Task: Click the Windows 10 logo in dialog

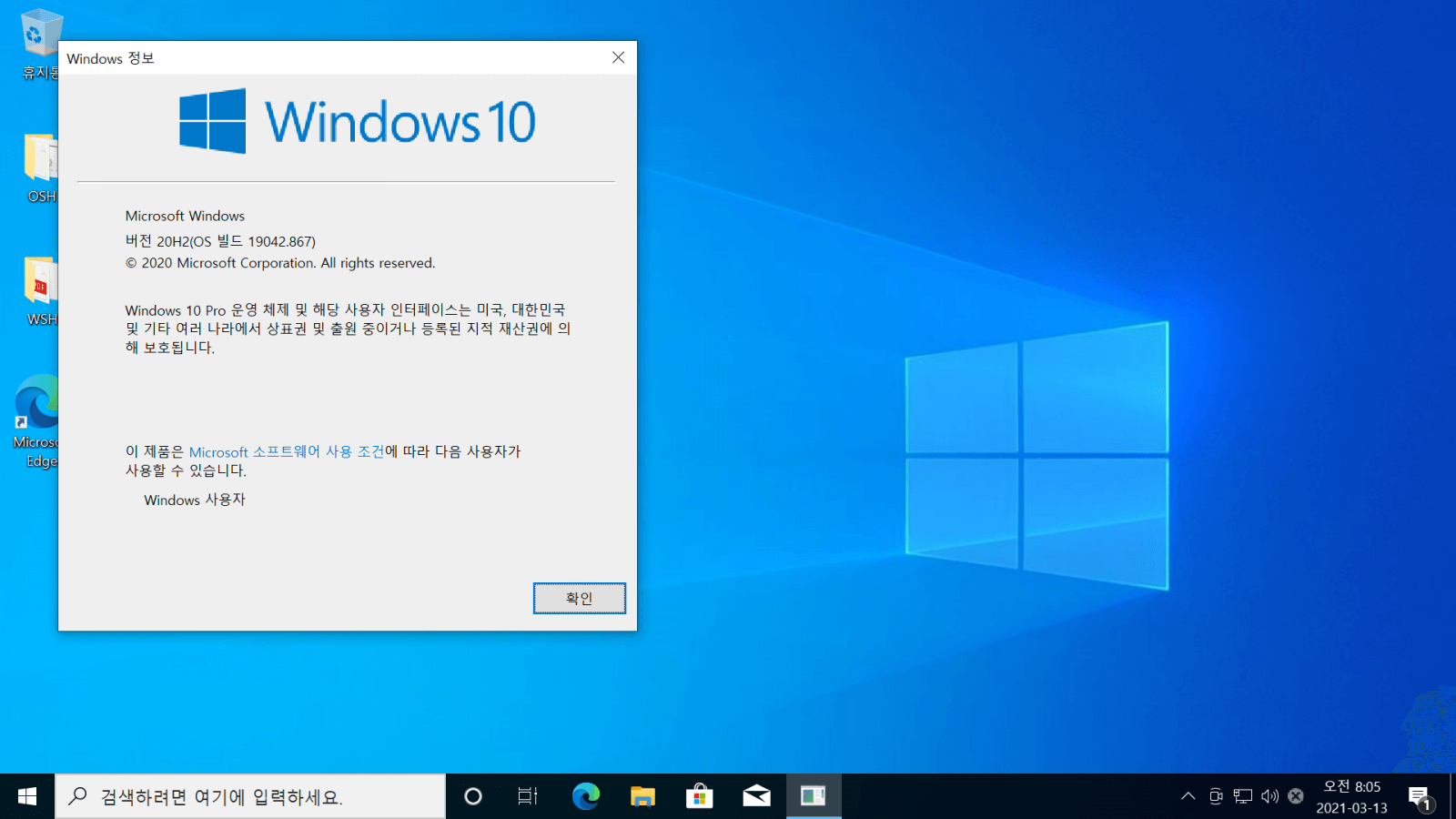Action: [357, 121]
